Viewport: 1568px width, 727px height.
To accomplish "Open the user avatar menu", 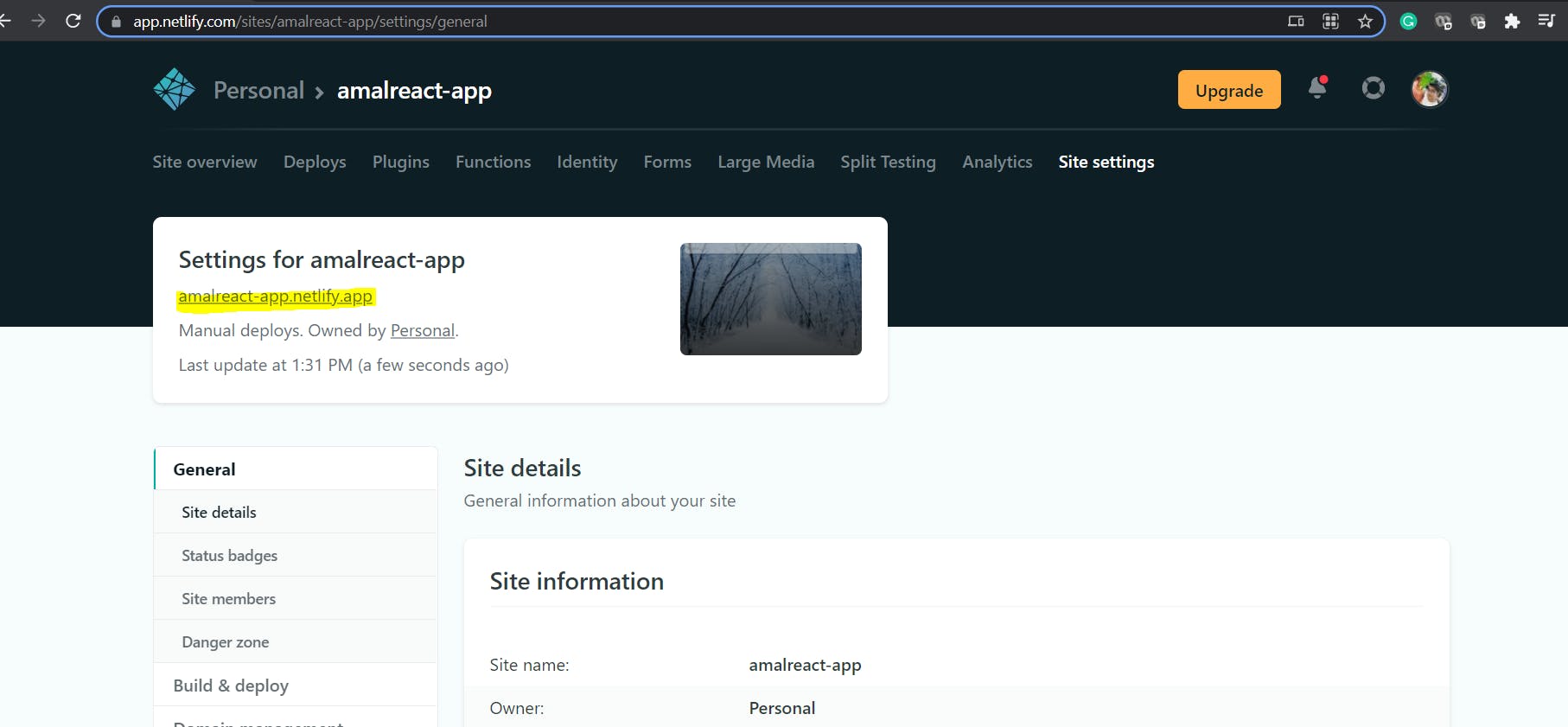I will click(1430, 89).
